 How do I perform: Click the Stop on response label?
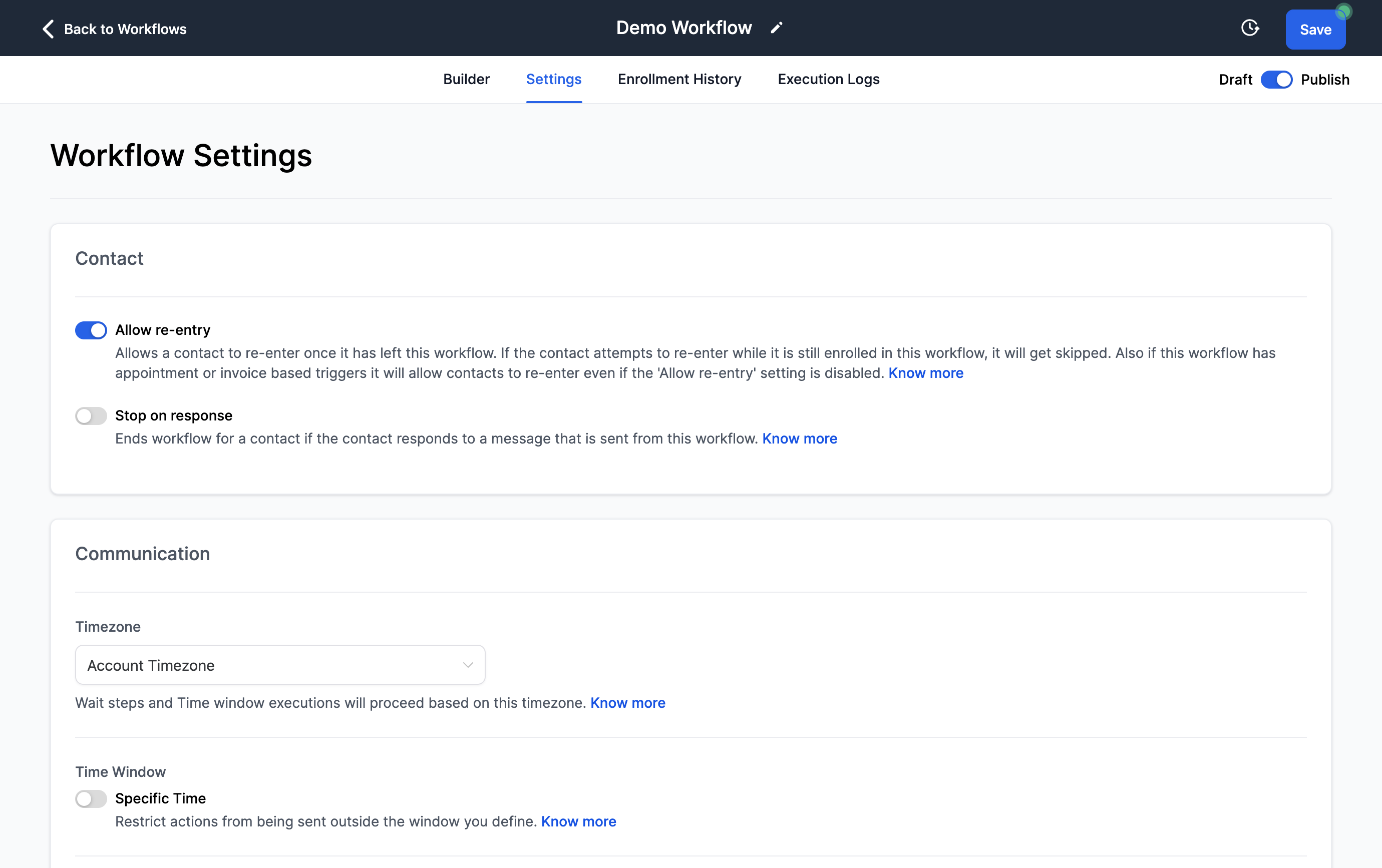(173, 415)
